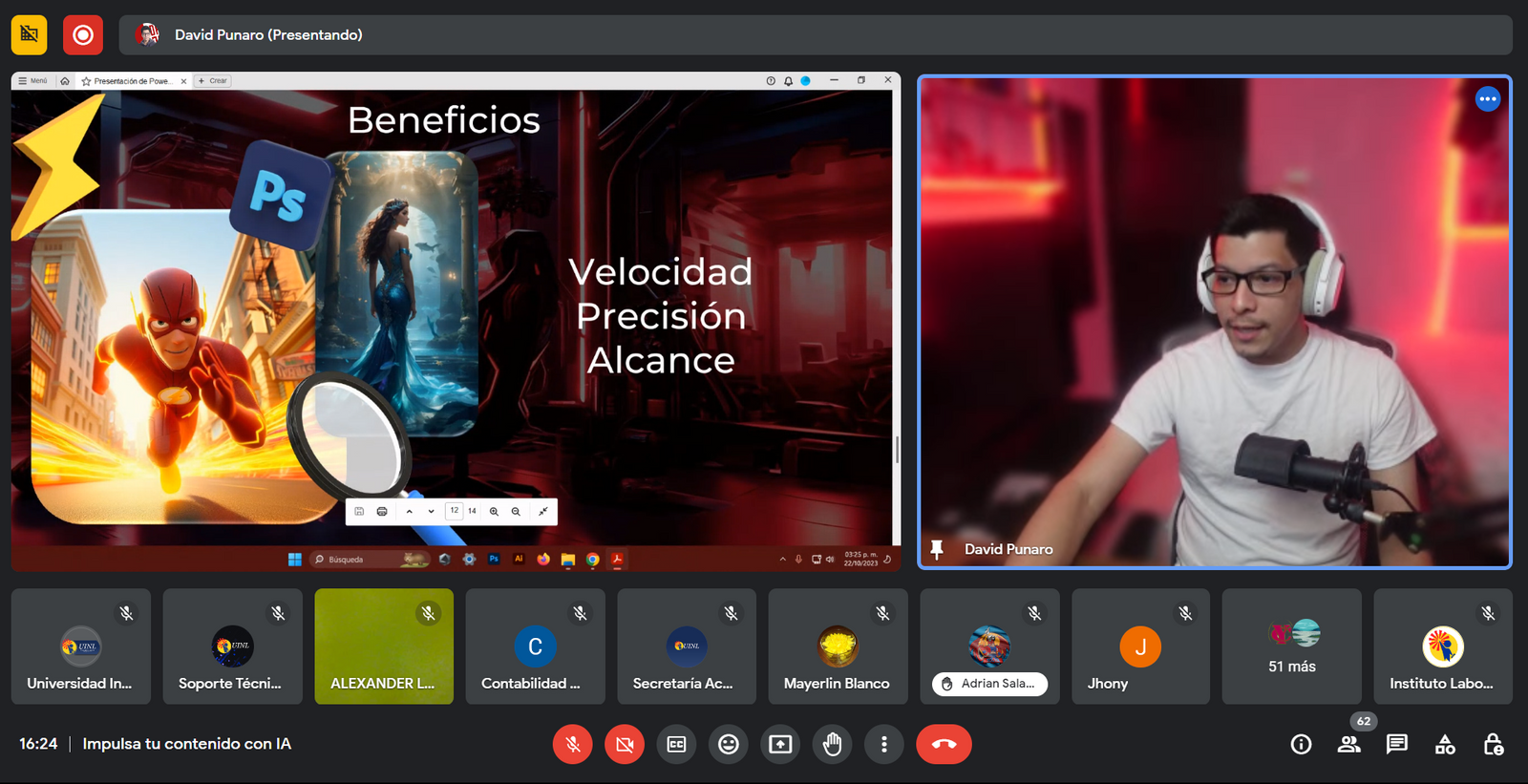Click the meeting title Impulsa tu contenido con IA

pyautogui.click(x=187, y=744)
